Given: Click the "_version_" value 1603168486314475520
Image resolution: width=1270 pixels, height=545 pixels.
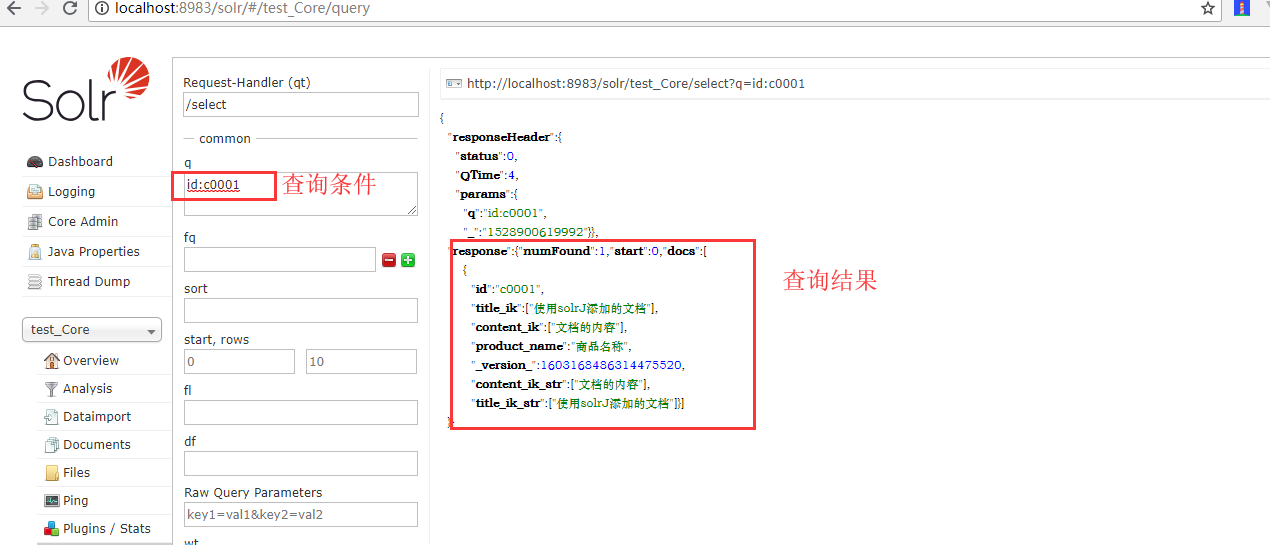Looking at the screenshot, I should click(x=610, y=365).
